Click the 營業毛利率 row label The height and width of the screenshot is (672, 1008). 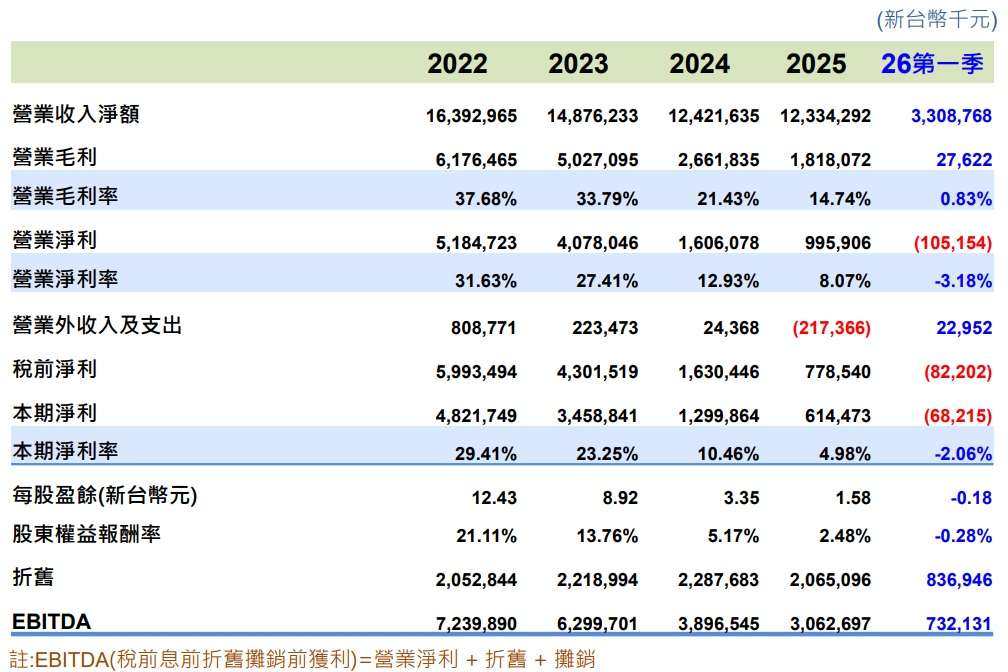pyautogui.click(x=65, y=195)
